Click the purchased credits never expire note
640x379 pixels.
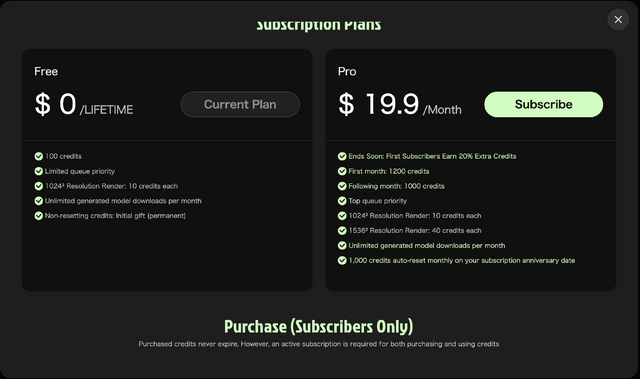(x=319, y=344)
